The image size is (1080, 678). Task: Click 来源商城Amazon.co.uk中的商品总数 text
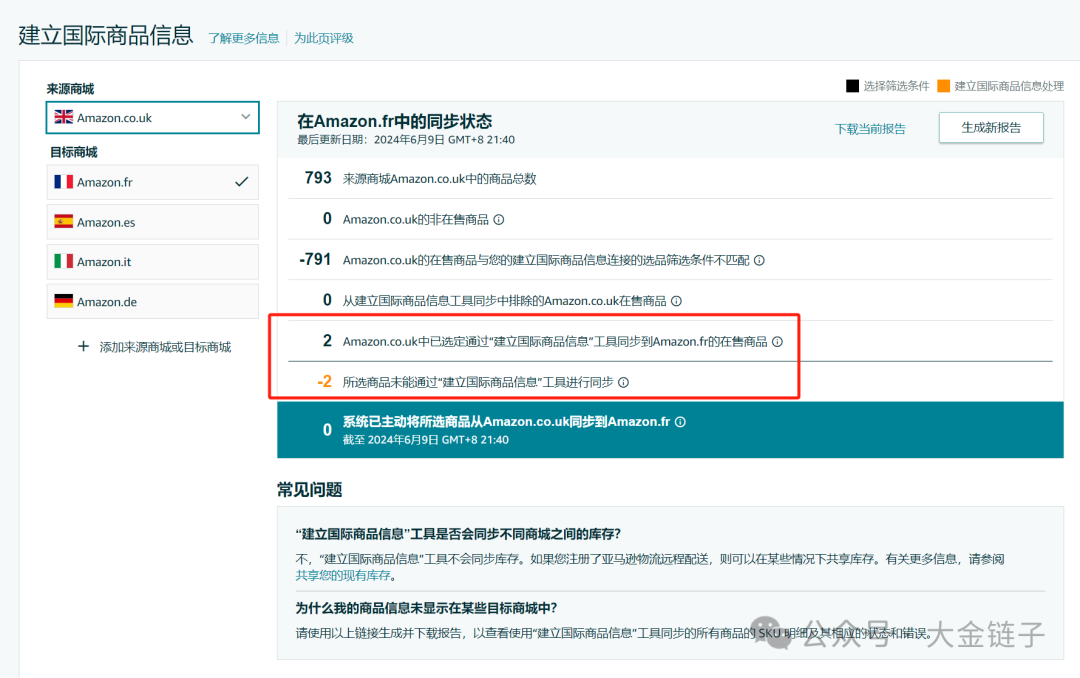click(x=439, y=179)
